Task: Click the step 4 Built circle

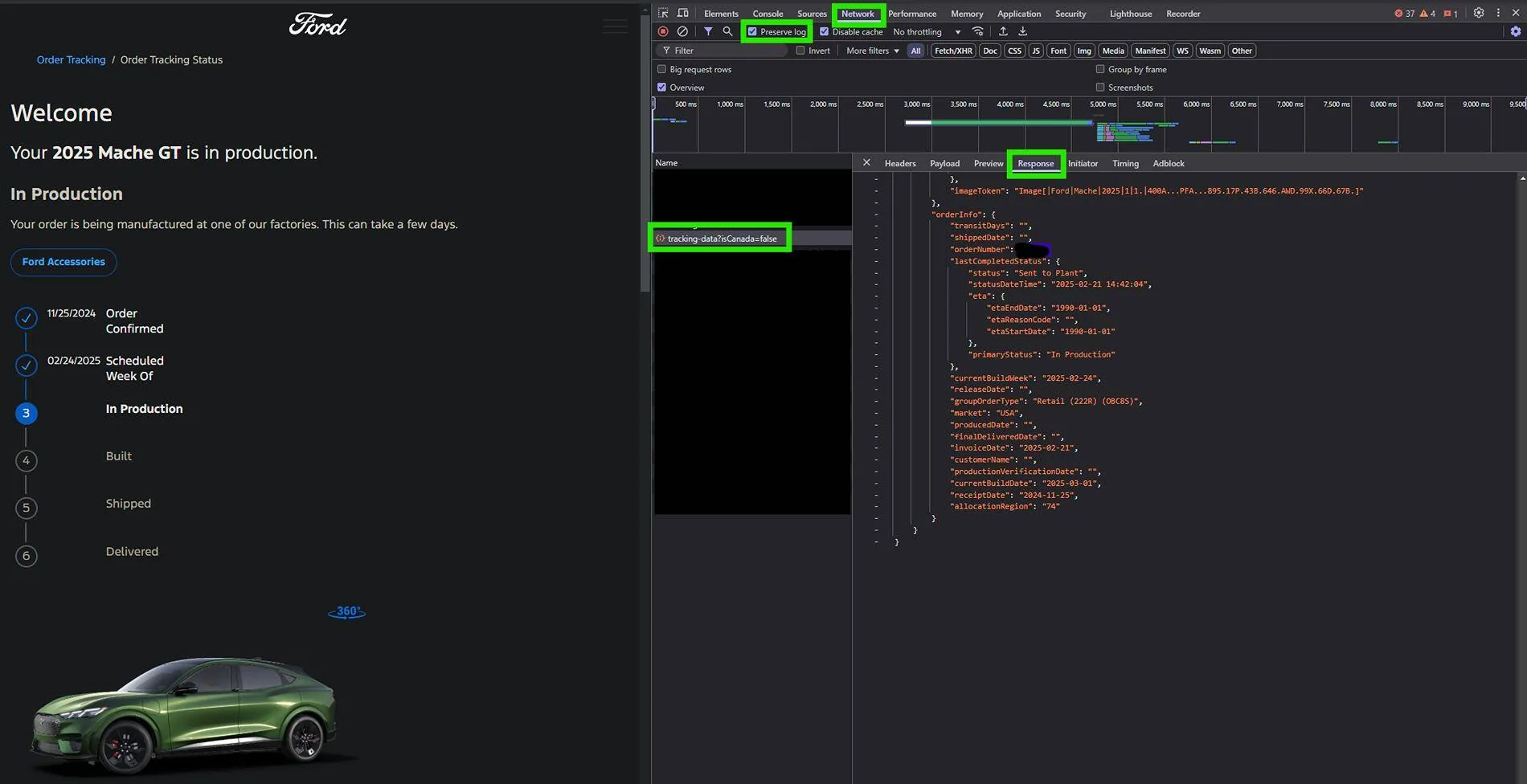Action: [26, 460]
